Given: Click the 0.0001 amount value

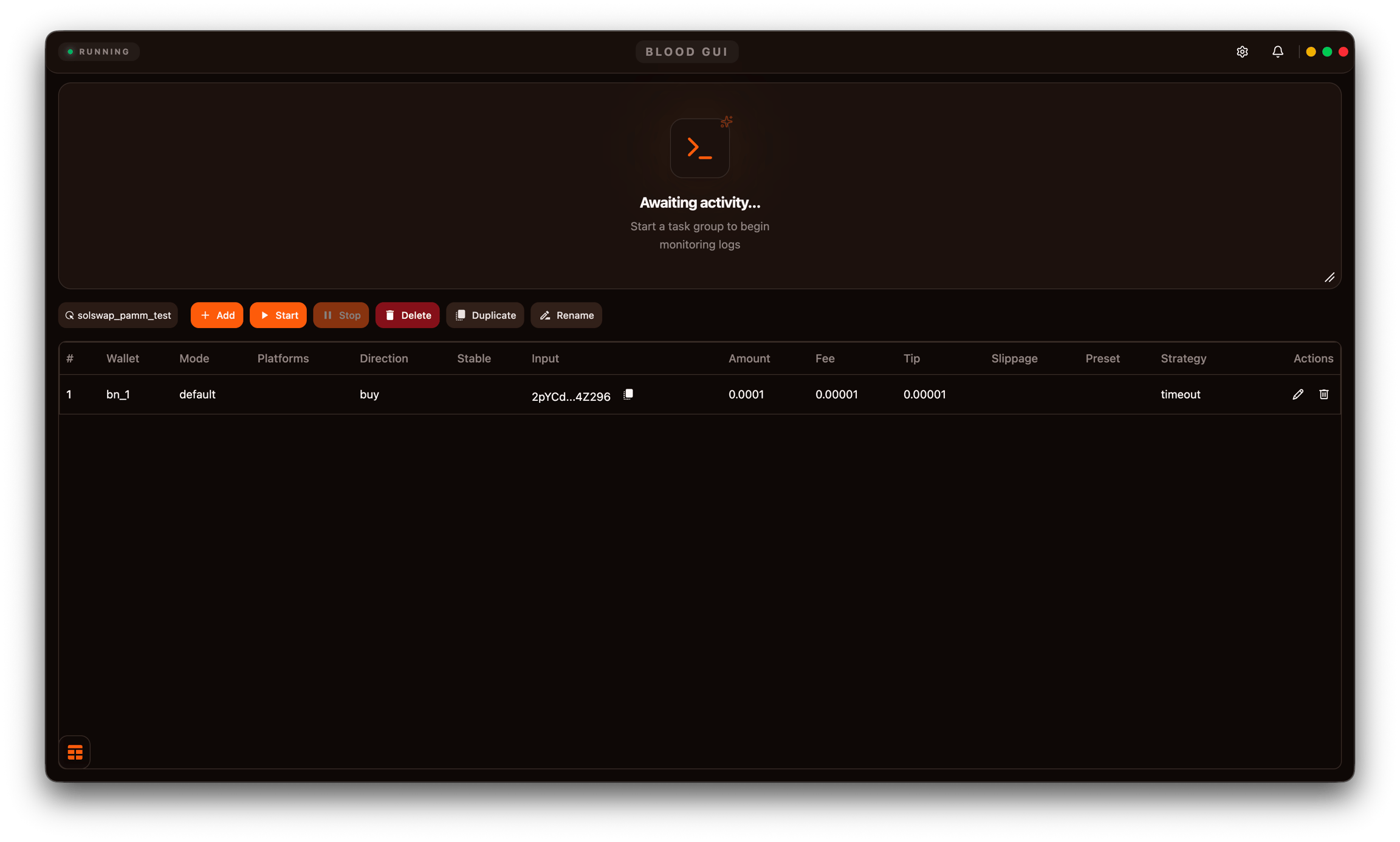Looking at the screenshot, I should point(746,394).
